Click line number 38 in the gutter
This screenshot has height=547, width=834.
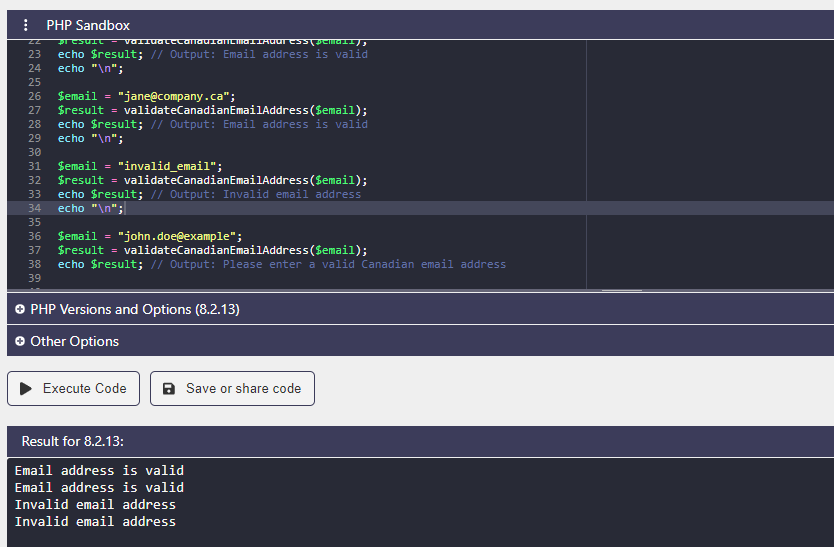[34, 264]
